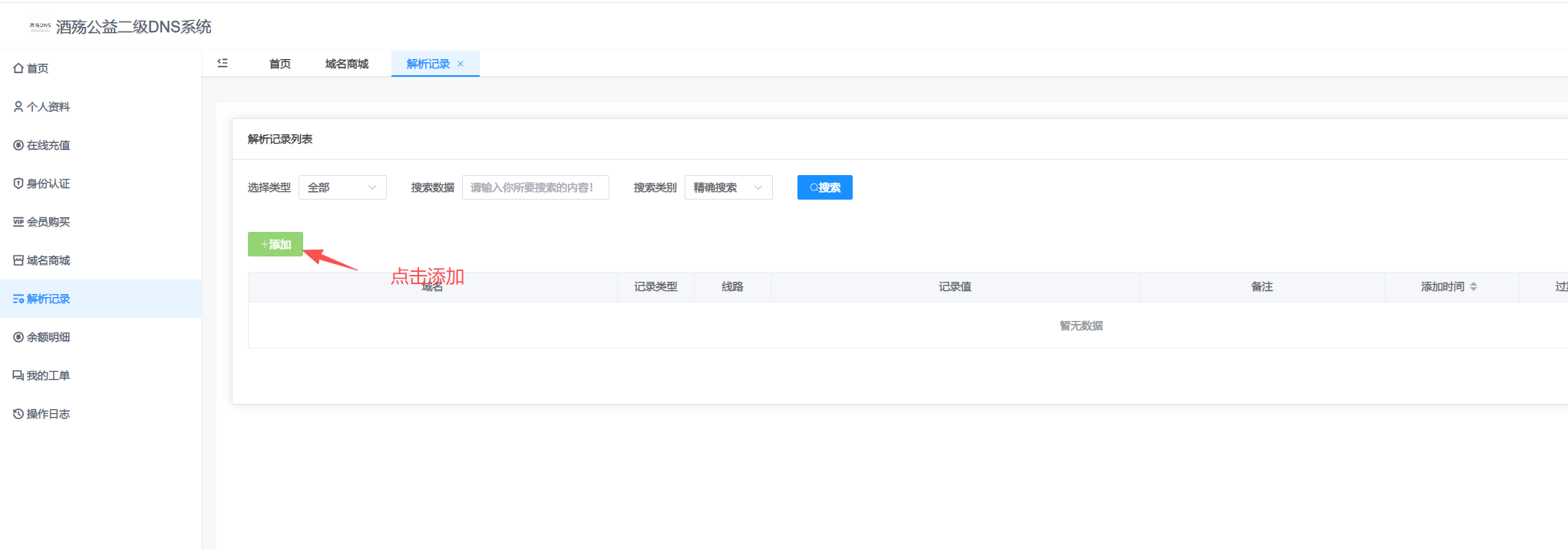
Task: Open 余额明细 in the sidebar
Action: pyautogui.click(x=101, y=337)
